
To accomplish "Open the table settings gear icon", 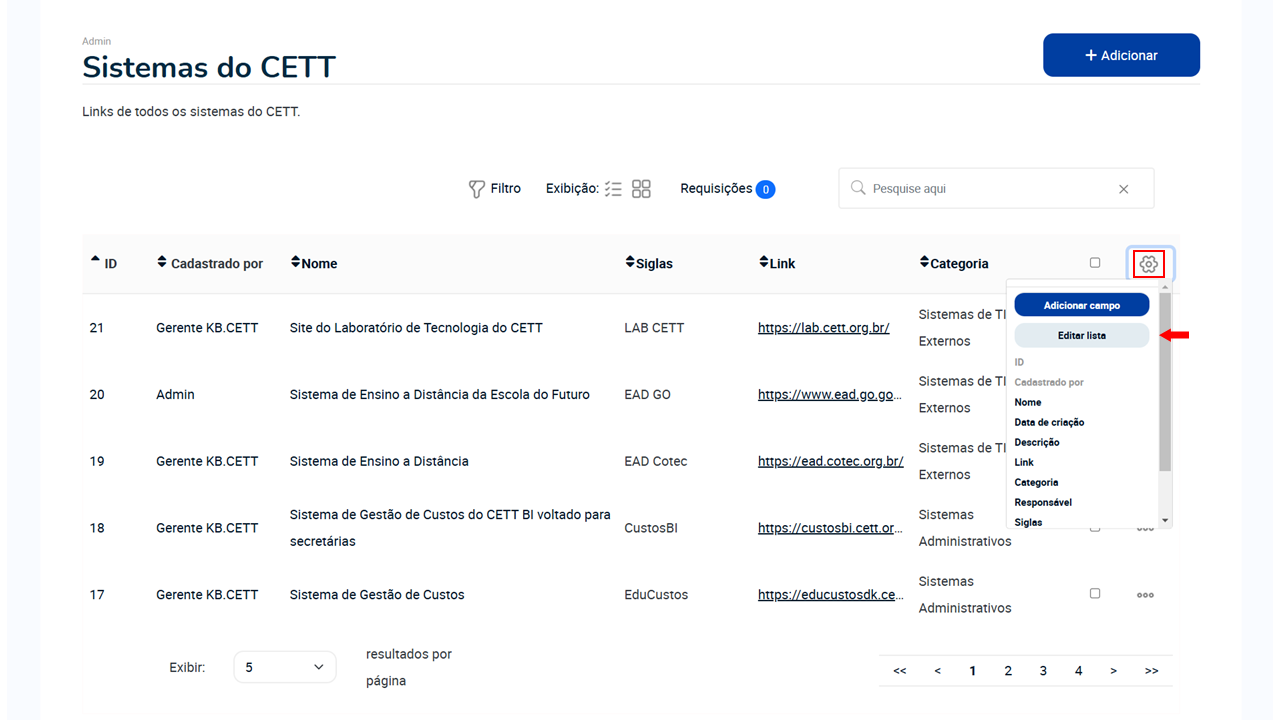I will tap(1149, 264).
